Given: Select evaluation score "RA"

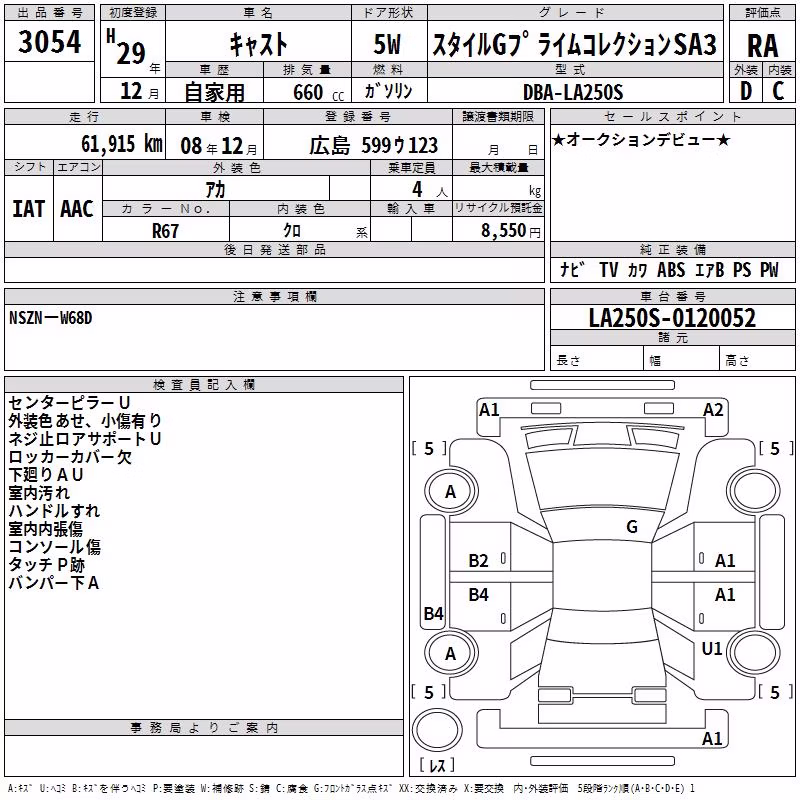Looking at the screenshot, I should tap(763, 46).
